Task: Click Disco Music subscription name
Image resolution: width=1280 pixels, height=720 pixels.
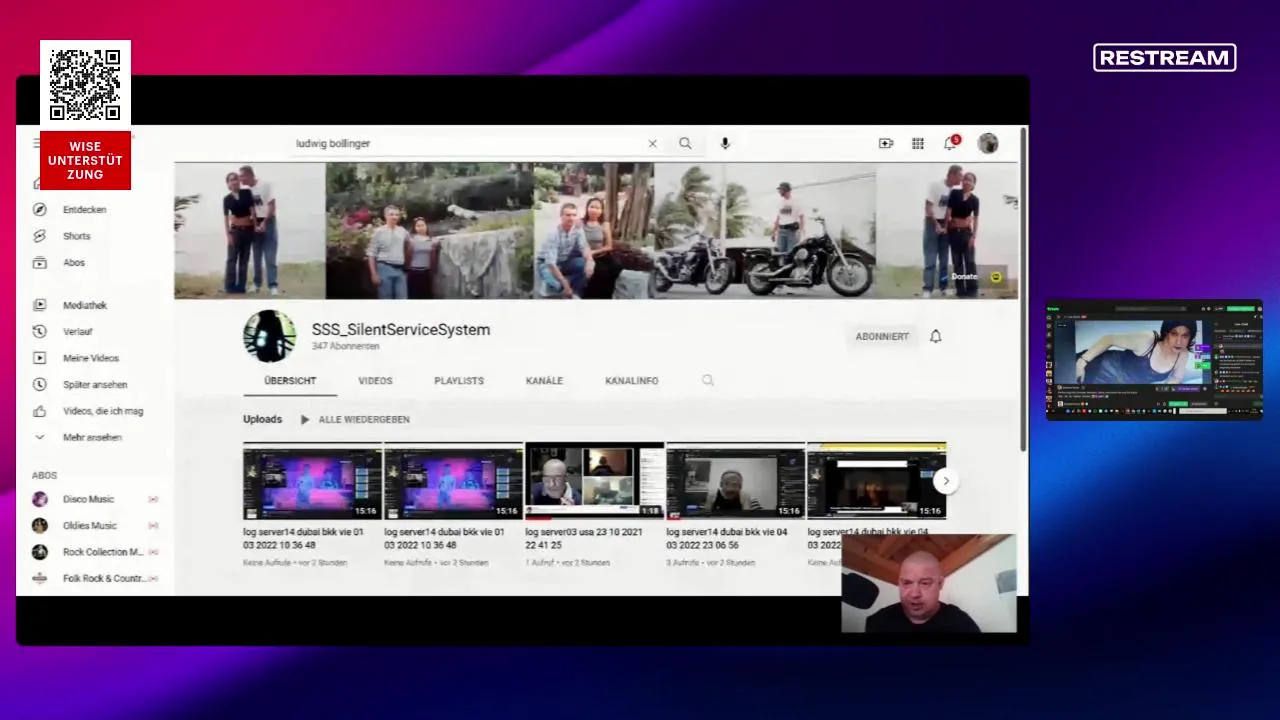Action: tap(88, 499)
